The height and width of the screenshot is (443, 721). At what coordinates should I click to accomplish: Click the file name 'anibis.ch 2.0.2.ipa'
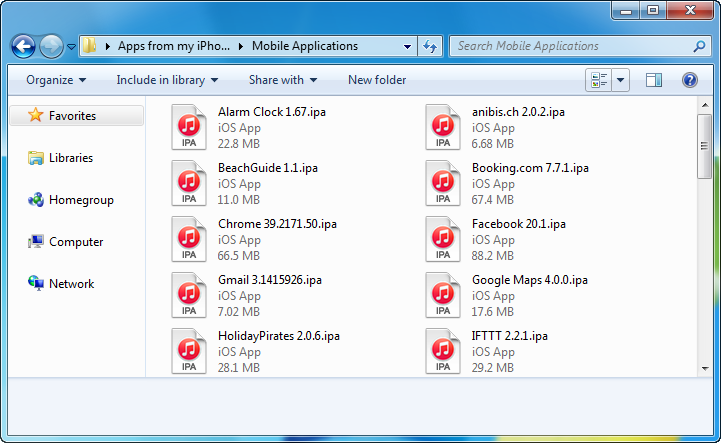tap(518, 112)
